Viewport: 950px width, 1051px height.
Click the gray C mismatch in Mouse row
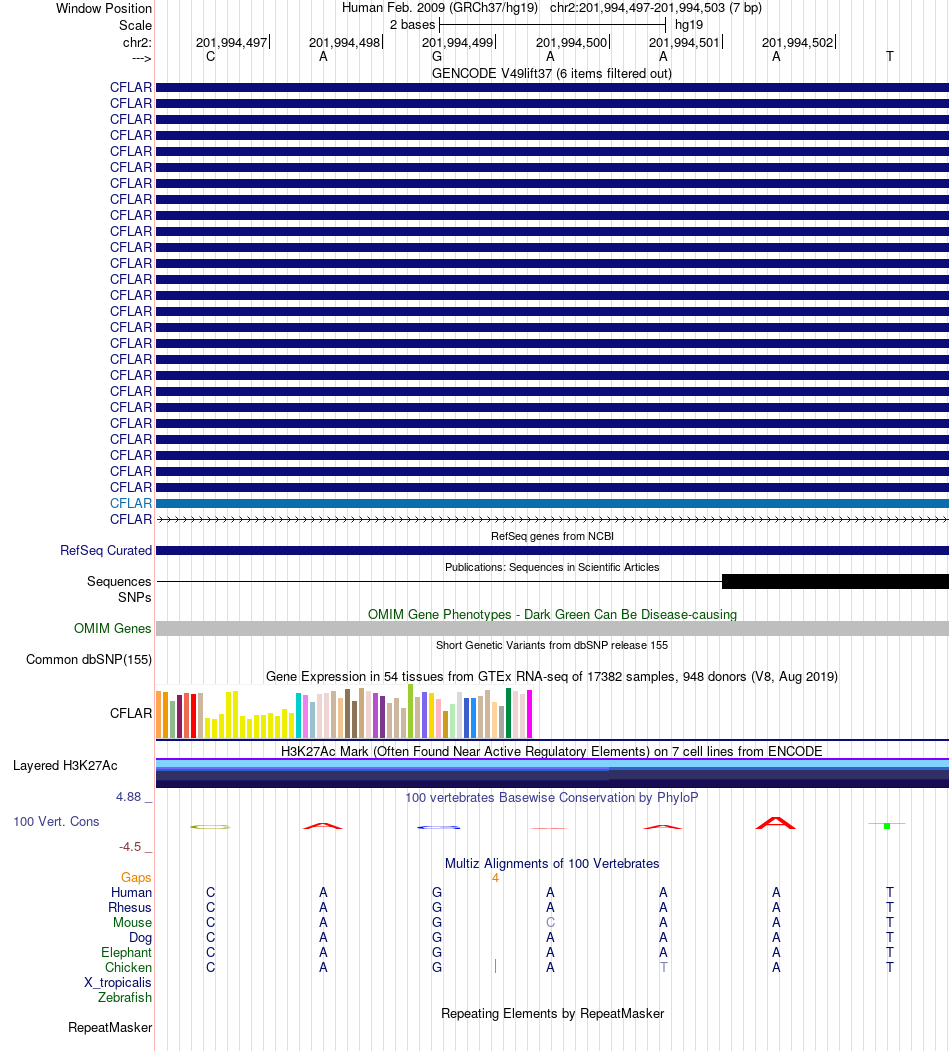click(550, 922)
